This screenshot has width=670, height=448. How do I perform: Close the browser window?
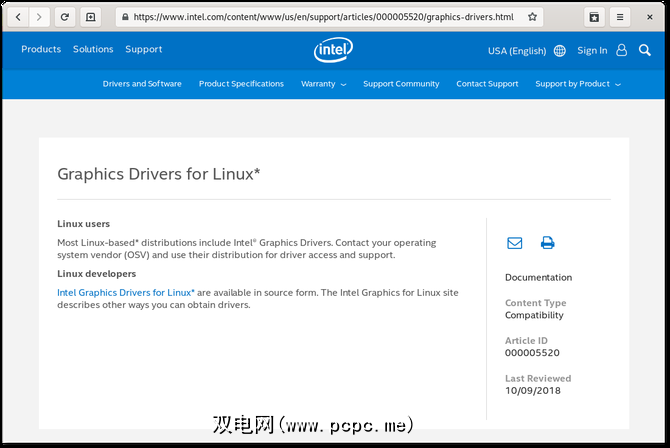649,17
